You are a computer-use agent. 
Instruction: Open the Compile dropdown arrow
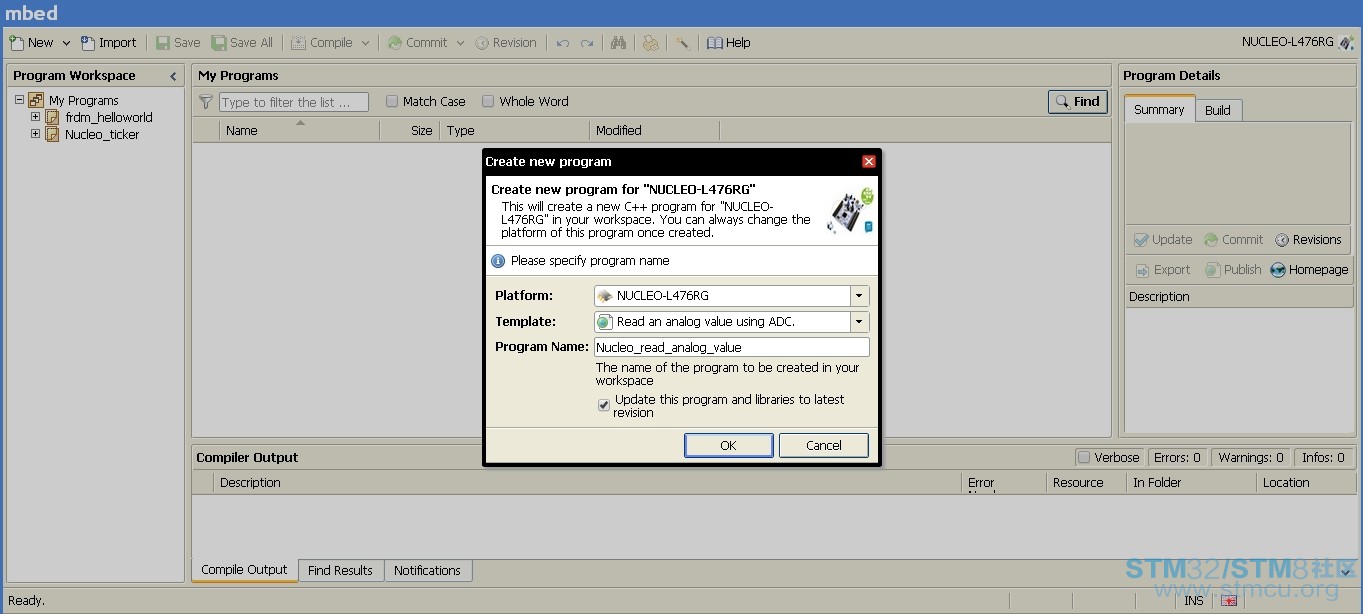365,43
